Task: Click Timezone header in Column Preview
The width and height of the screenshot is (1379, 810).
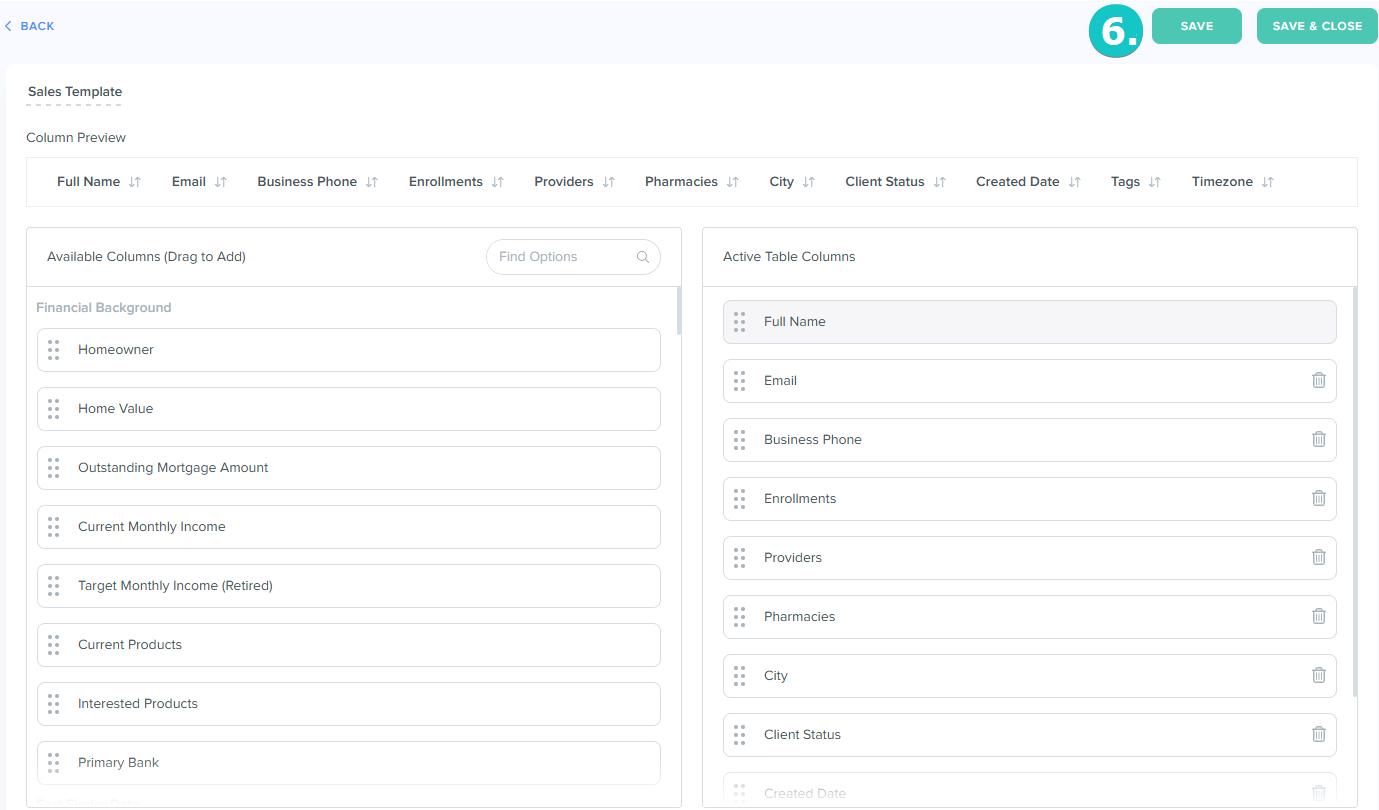Action: (x=1222, y=182)
